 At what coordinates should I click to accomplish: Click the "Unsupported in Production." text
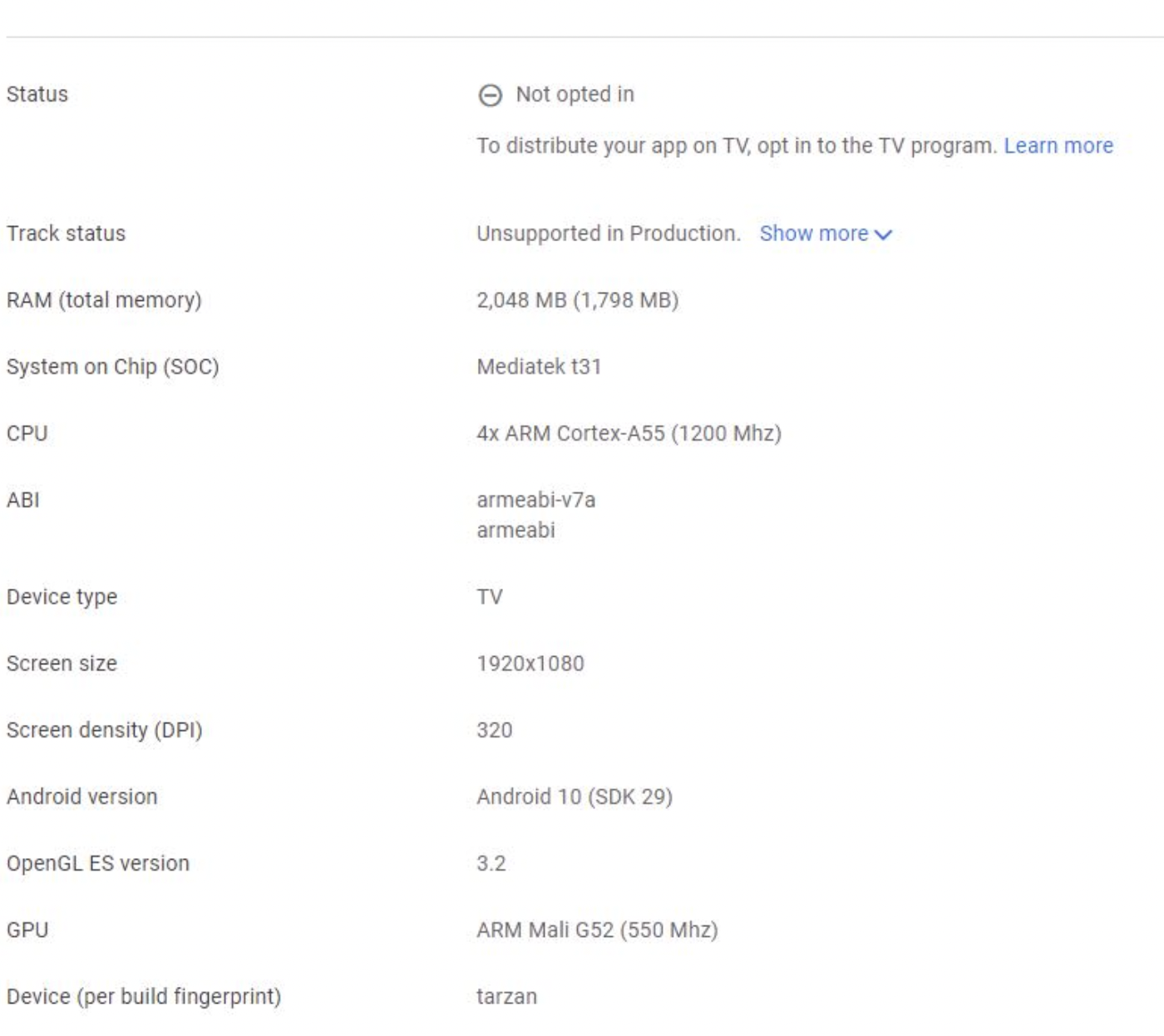[608, 234]
